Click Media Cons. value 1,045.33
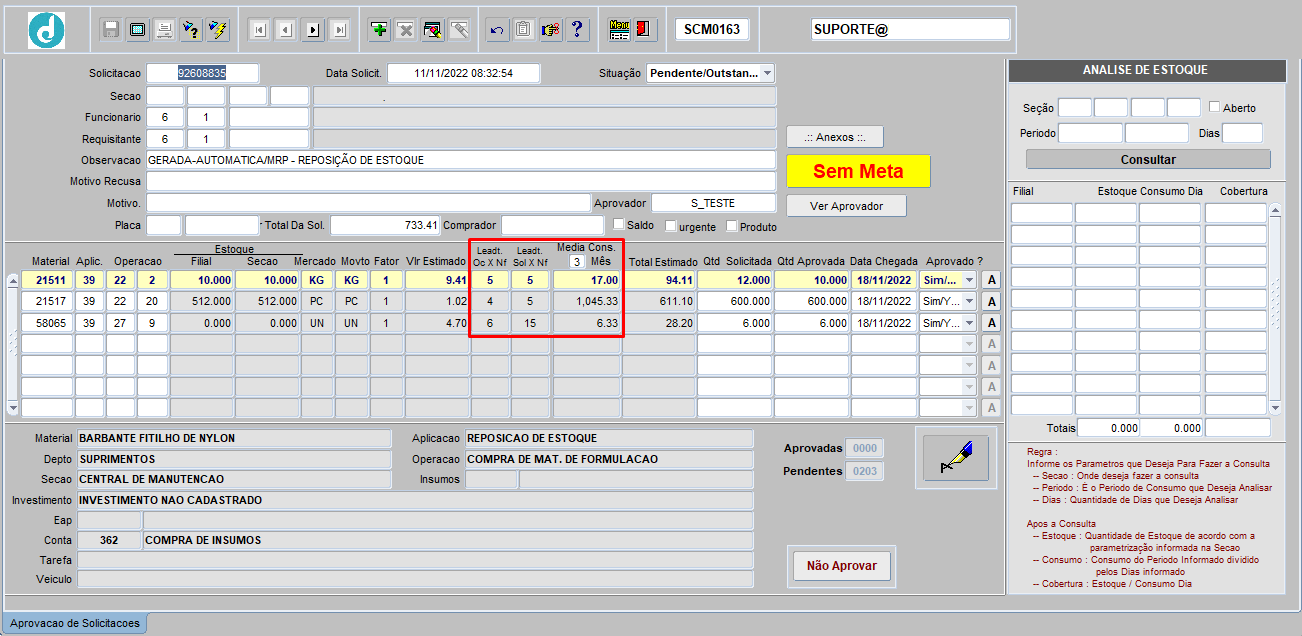 587,301
